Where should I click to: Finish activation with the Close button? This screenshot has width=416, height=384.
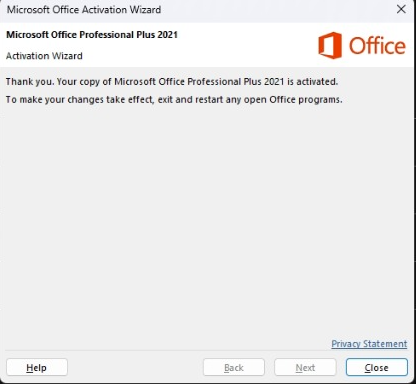[377, 367]
